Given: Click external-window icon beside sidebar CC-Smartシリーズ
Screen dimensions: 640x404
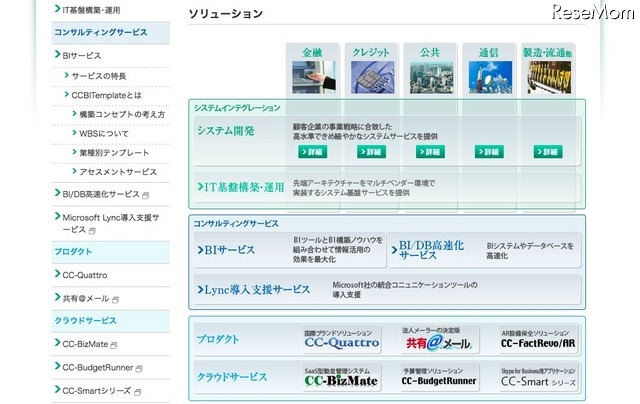Looking at the screenshot, I should 138,392.
